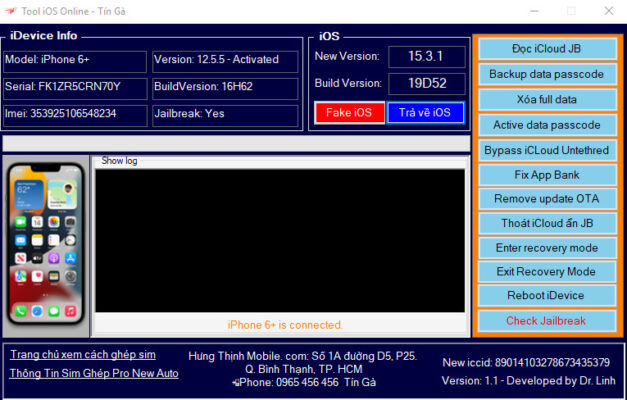Image resolution: width=627 pixels, height=400 pixels.
Task: Click the Show log label
Action: coord(119,161)
